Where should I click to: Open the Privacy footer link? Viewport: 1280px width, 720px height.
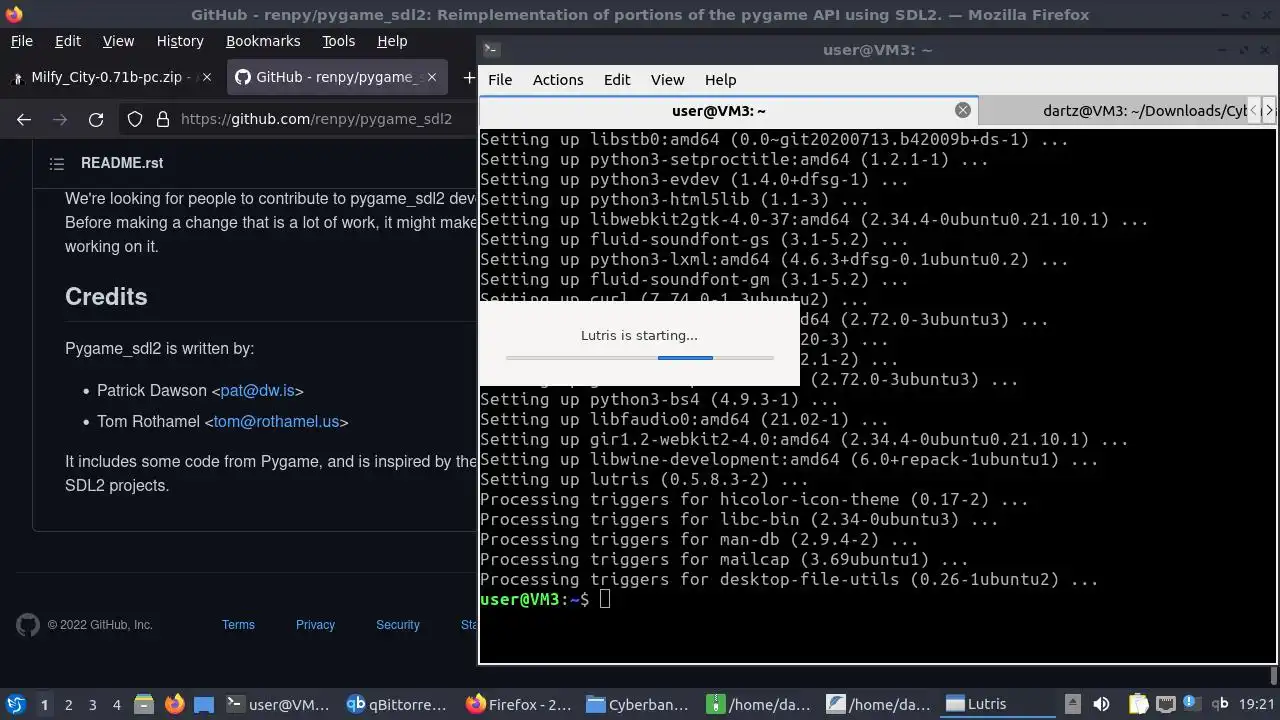tap(315, 625)
